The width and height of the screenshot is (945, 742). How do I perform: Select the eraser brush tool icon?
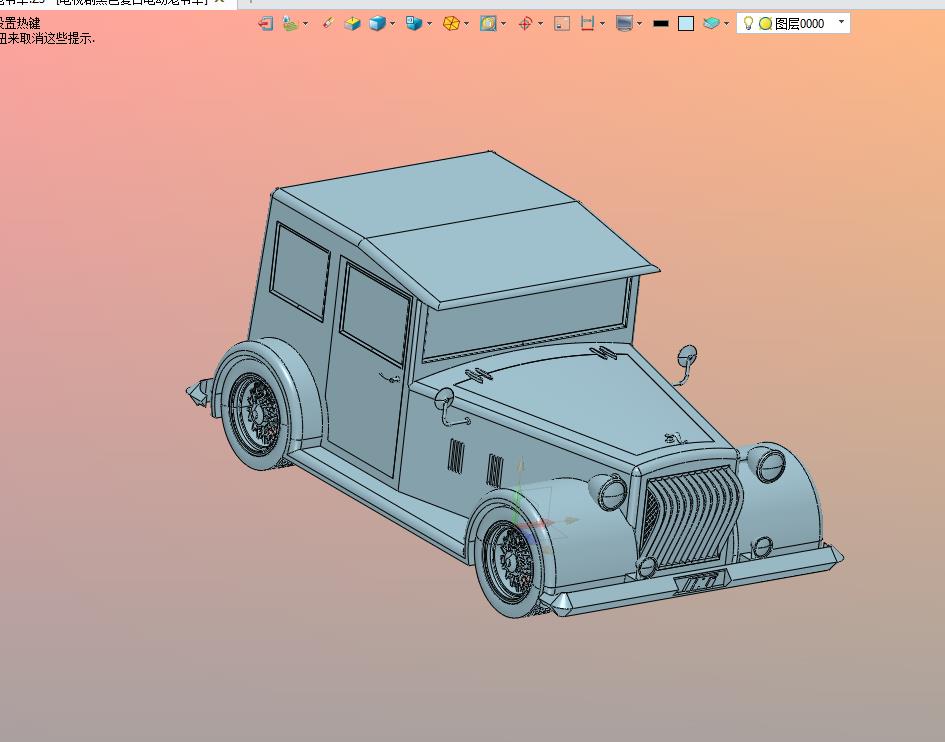point(327,23)
